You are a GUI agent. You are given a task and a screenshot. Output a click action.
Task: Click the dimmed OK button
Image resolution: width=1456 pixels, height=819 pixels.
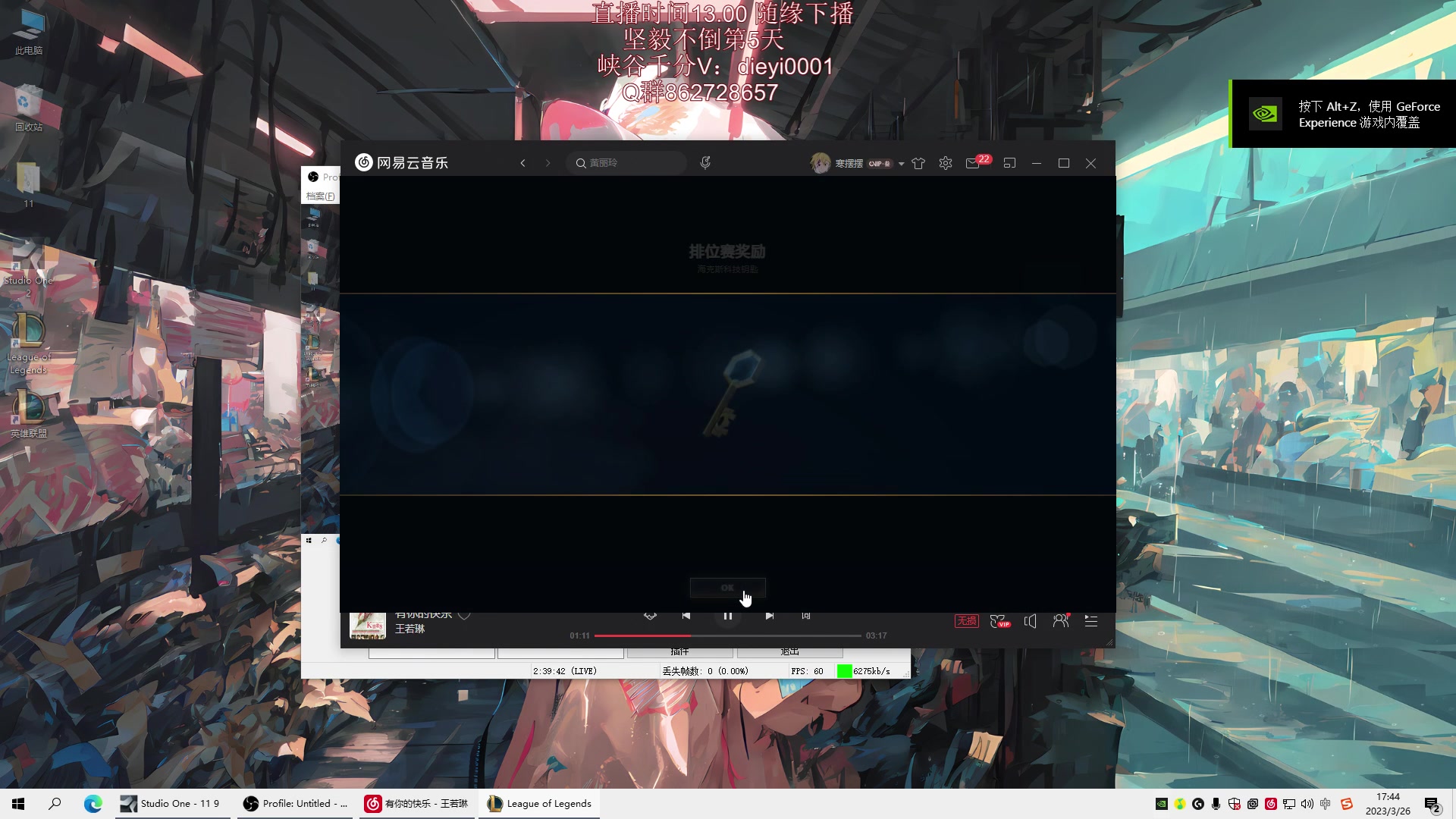(x=727, y=588)
